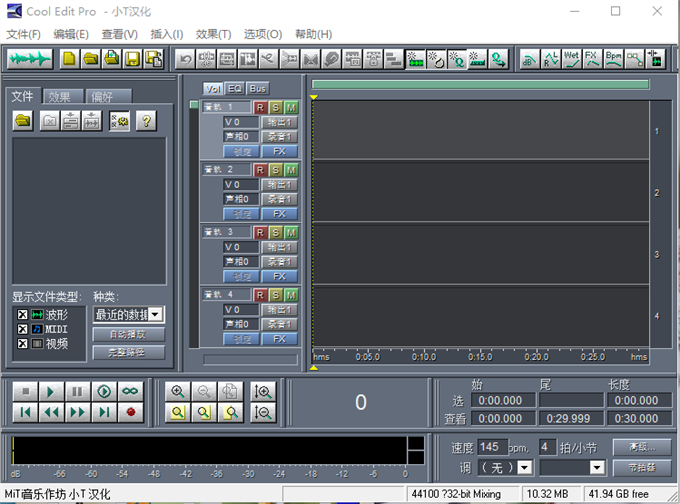This screenshot has width=680, height=504.
Task: Click the horizontal zoom in magnifier
Action: (178, 391)
